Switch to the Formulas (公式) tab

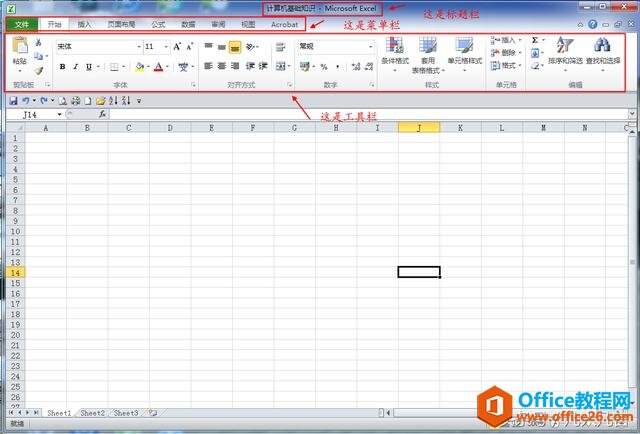pos(158,24)
